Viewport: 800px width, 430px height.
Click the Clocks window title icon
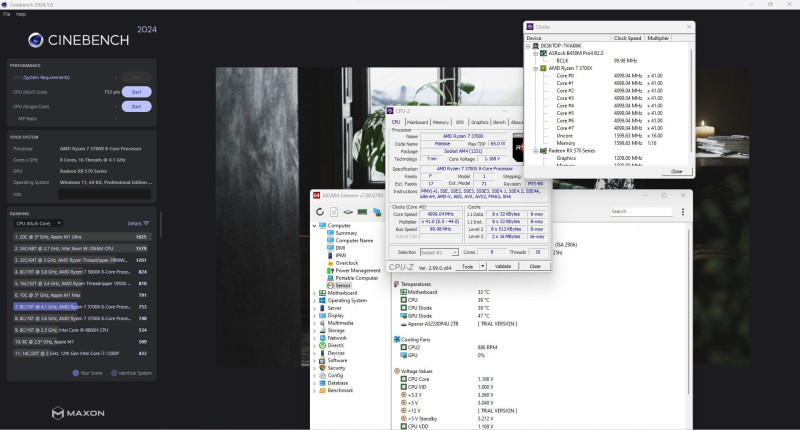(530, 27)
